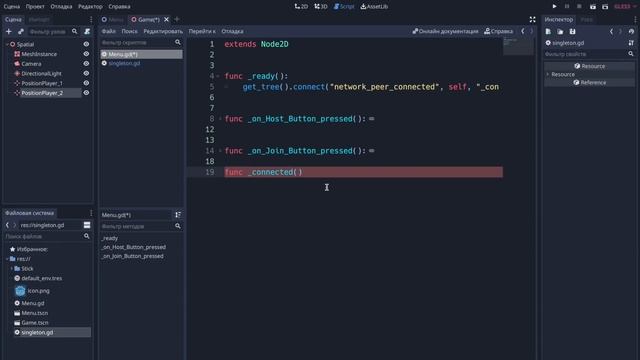Toggle visibility of PositionPlayer_2
Image resolution: width=640 pixels, height=360 pixels.
(x=86, y=93)
